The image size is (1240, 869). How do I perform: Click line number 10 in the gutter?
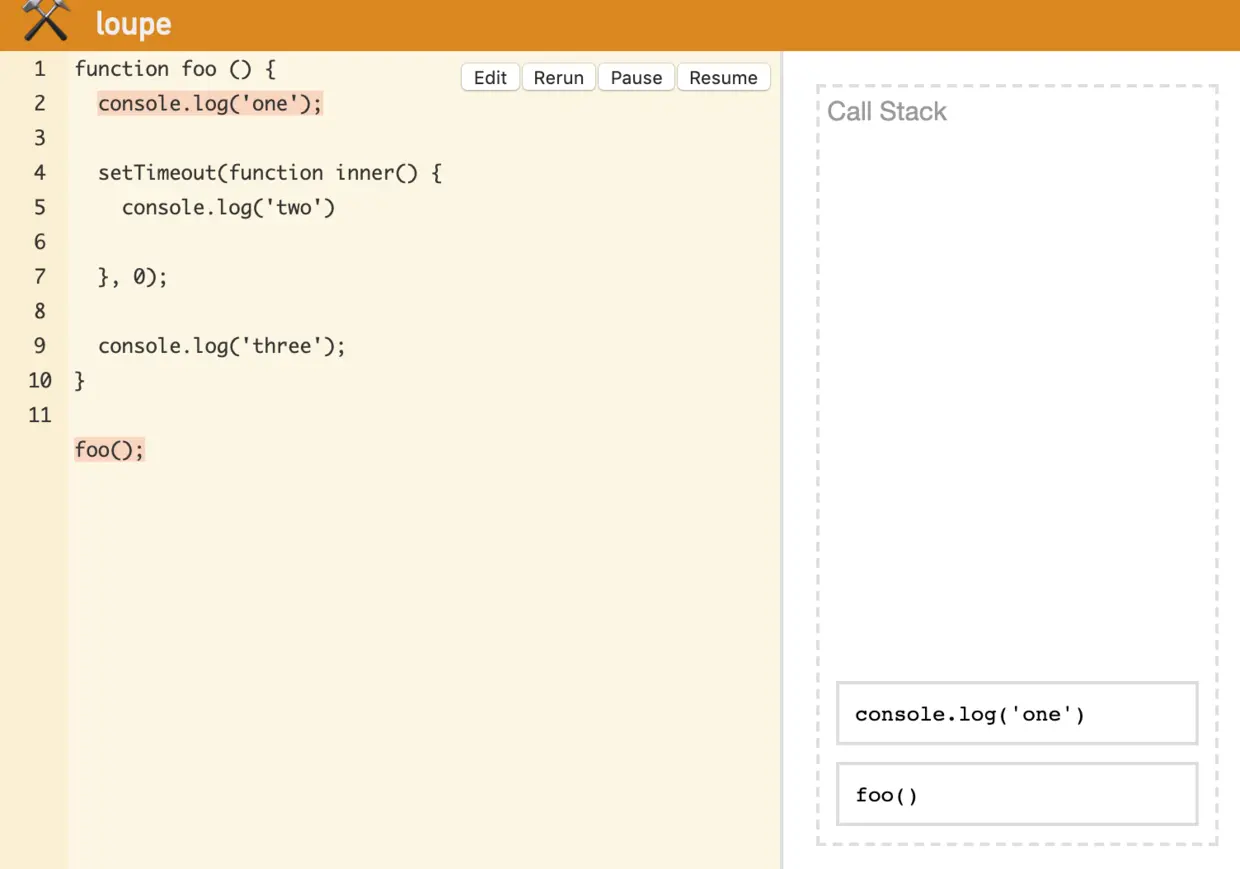40,380
